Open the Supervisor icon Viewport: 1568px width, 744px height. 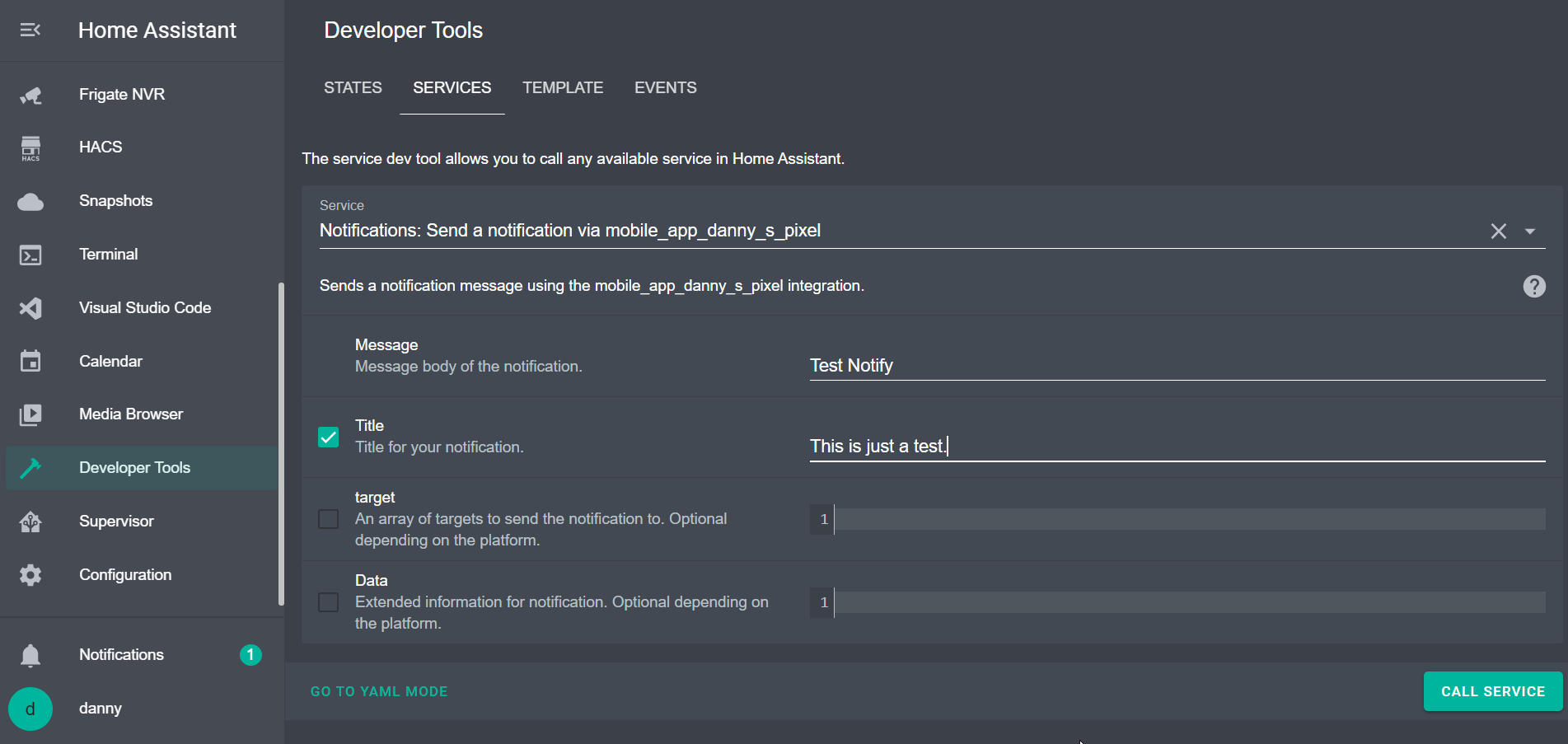(x=30, y=522)
